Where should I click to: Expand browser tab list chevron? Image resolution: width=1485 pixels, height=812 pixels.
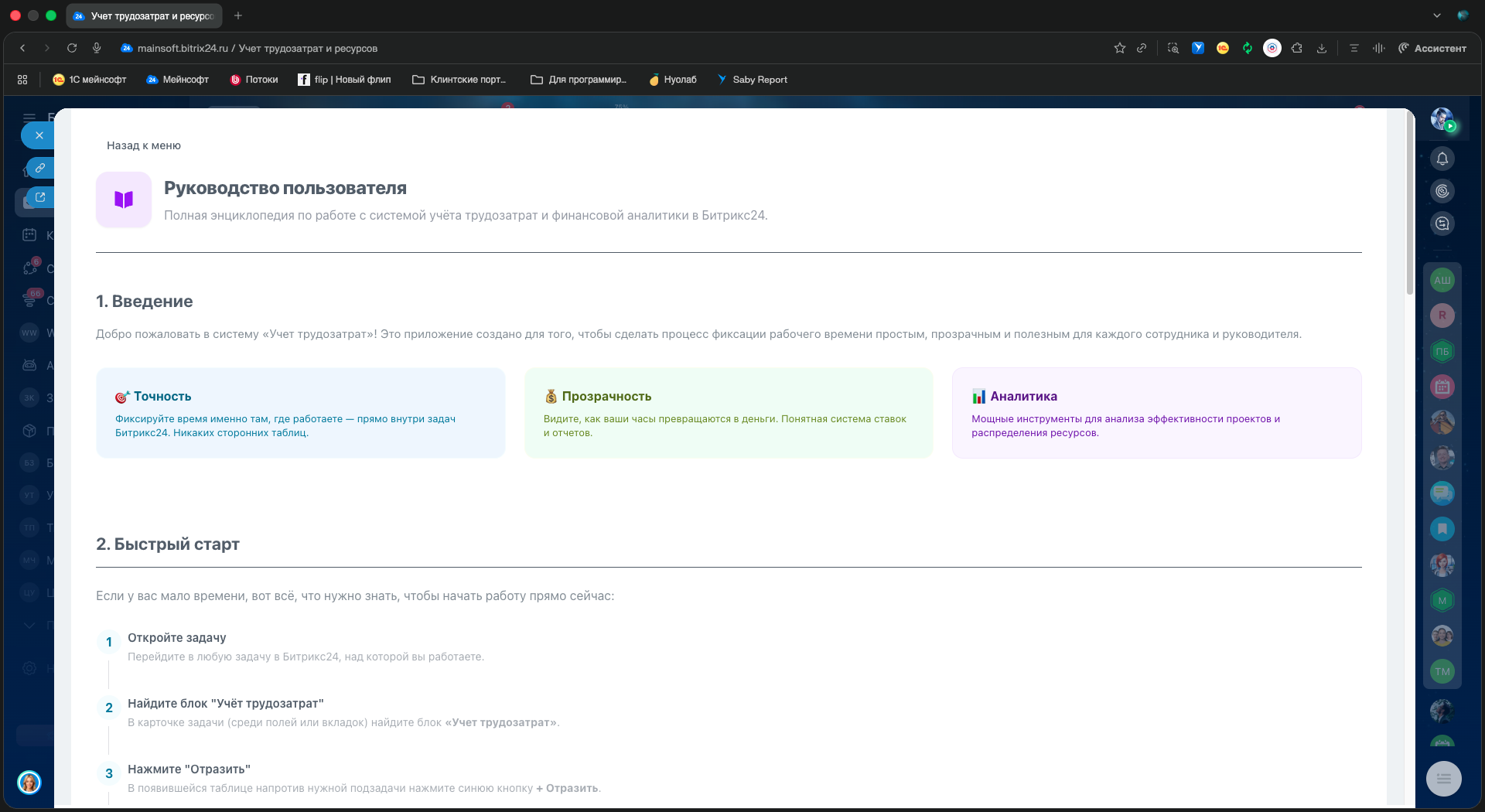click(x=1437, y=15)
